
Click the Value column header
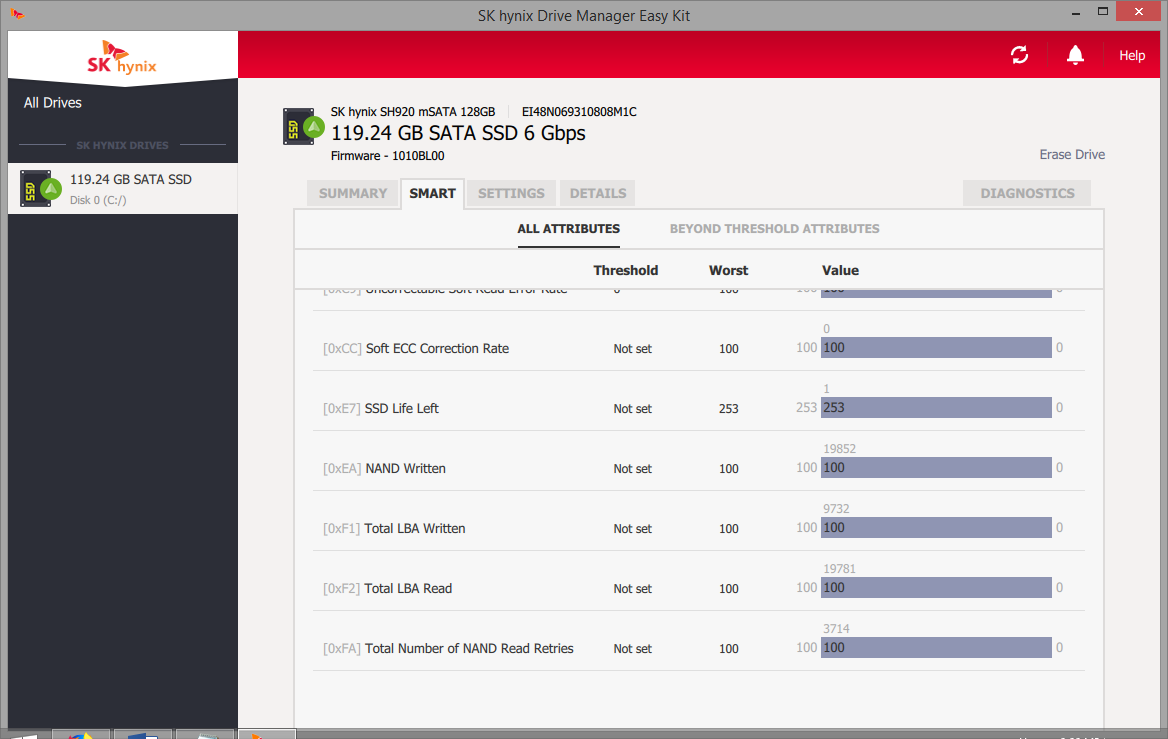[840, 270]
